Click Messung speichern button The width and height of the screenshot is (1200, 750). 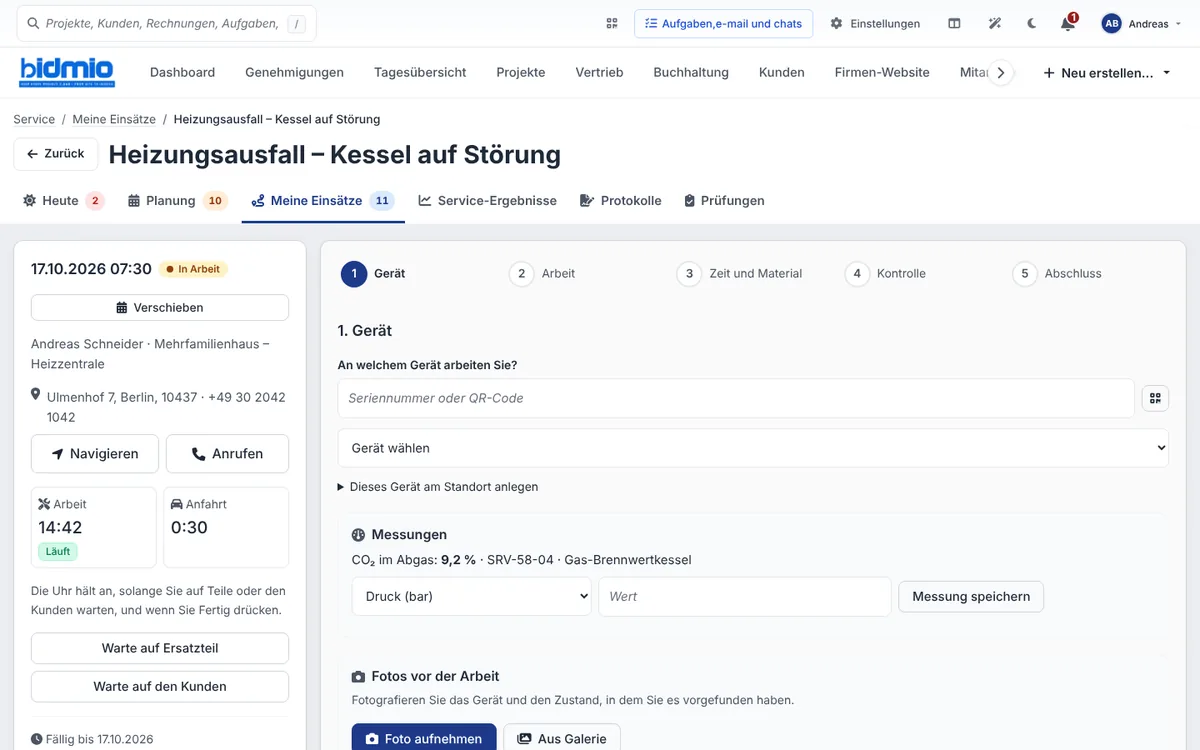tap(971, 596)
